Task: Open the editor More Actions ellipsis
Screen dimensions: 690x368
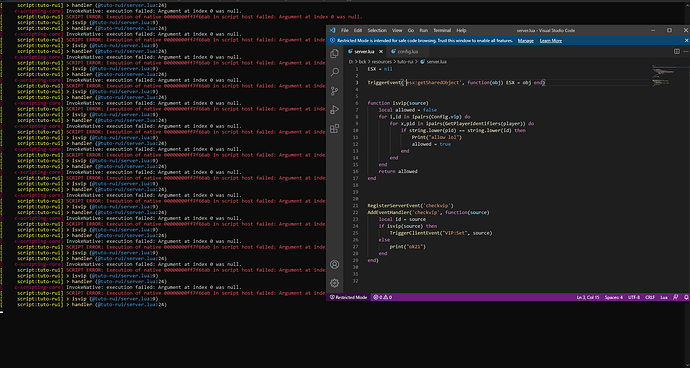Action: click(686, 52)
